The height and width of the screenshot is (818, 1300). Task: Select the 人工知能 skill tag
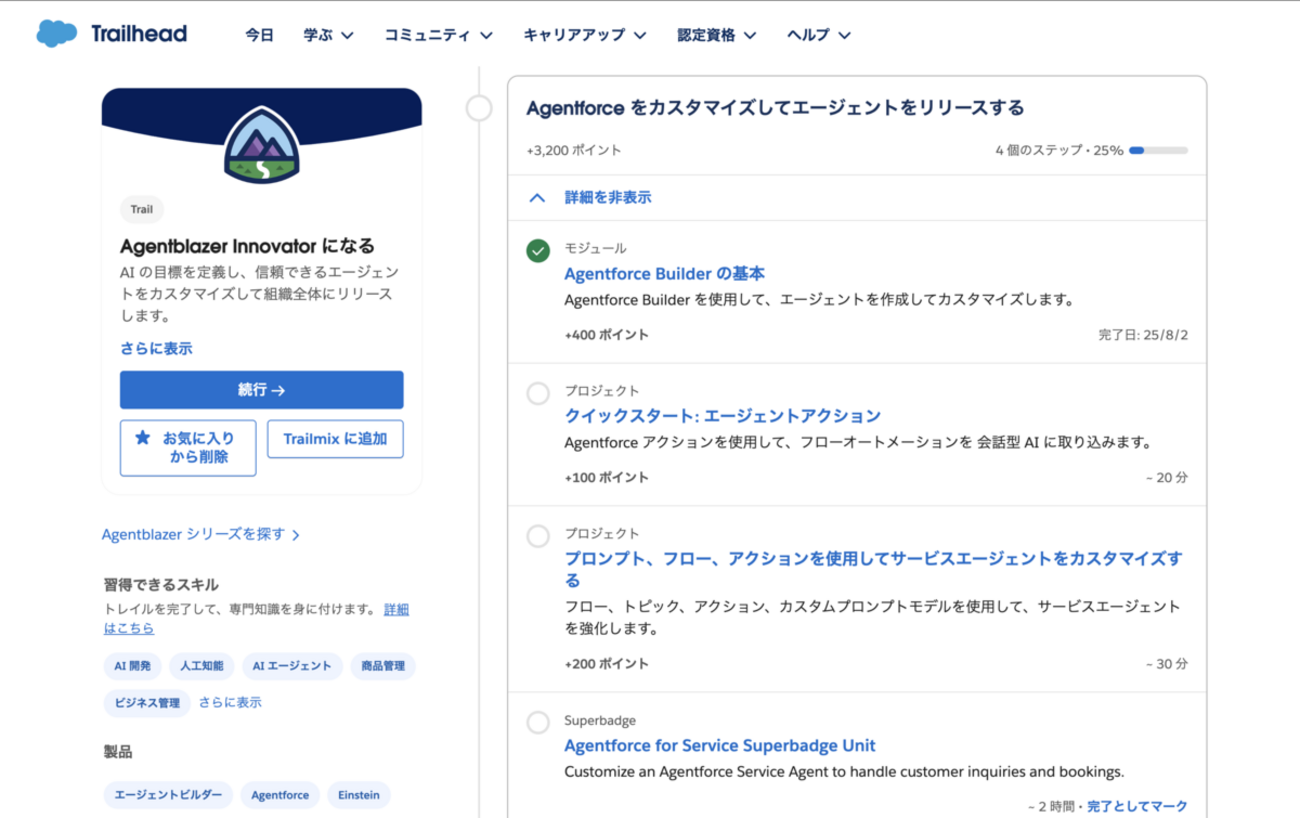(x=202, y=666)
